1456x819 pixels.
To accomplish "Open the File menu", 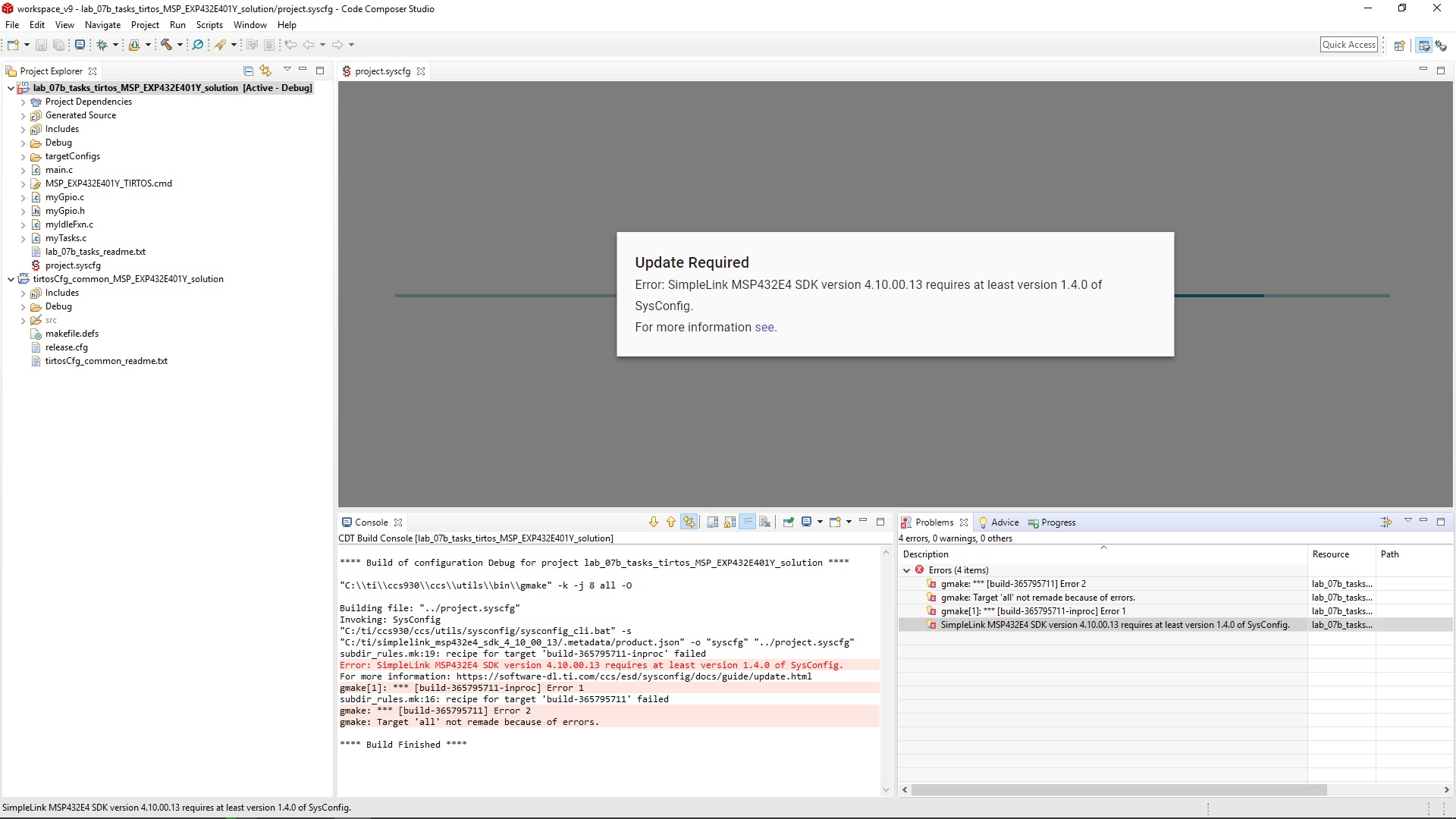I will pos(12,25).
